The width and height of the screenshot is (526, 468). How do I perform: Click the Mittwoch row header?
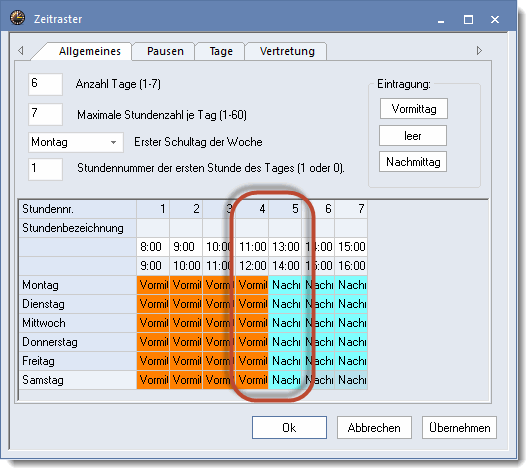[78, 323]
